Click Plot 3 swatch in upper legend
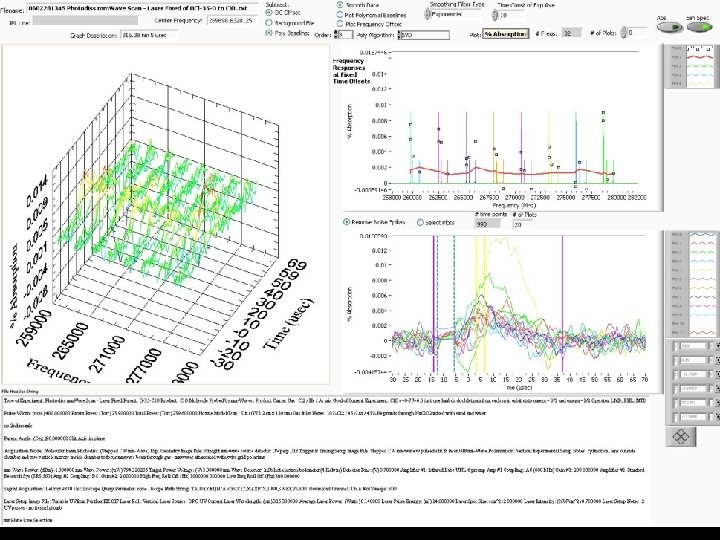 [700, 75]
